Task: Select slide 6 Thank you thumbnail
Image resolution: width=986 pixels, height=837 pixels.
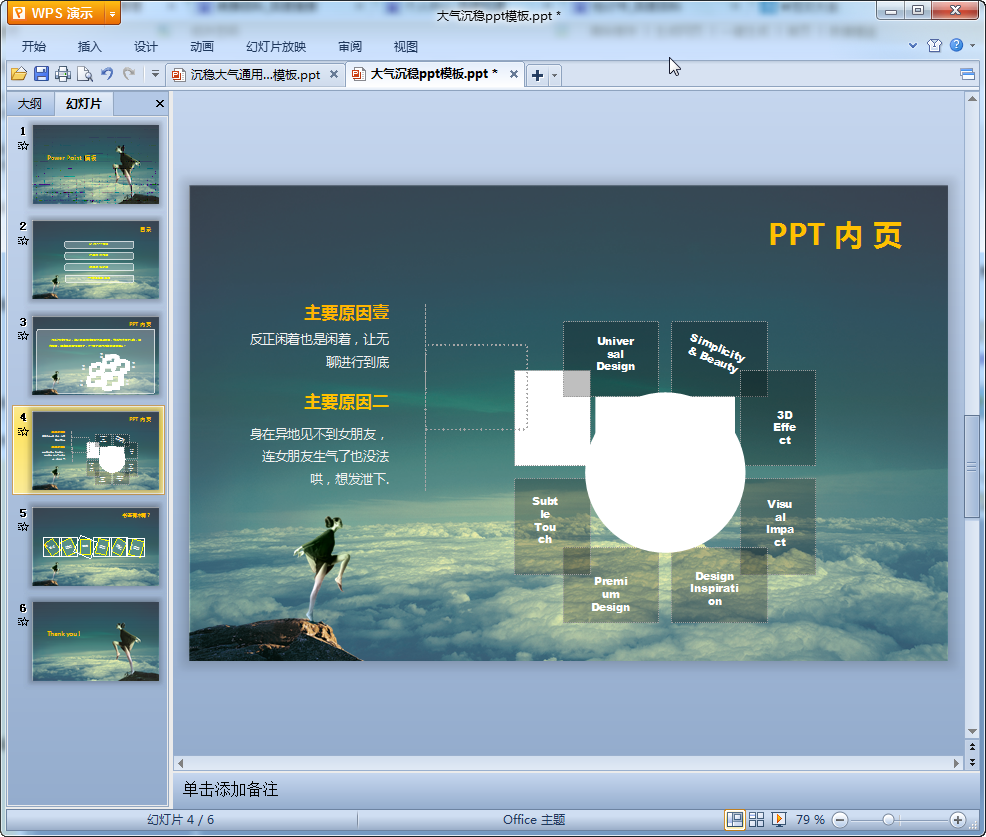Action: point(96,641)
